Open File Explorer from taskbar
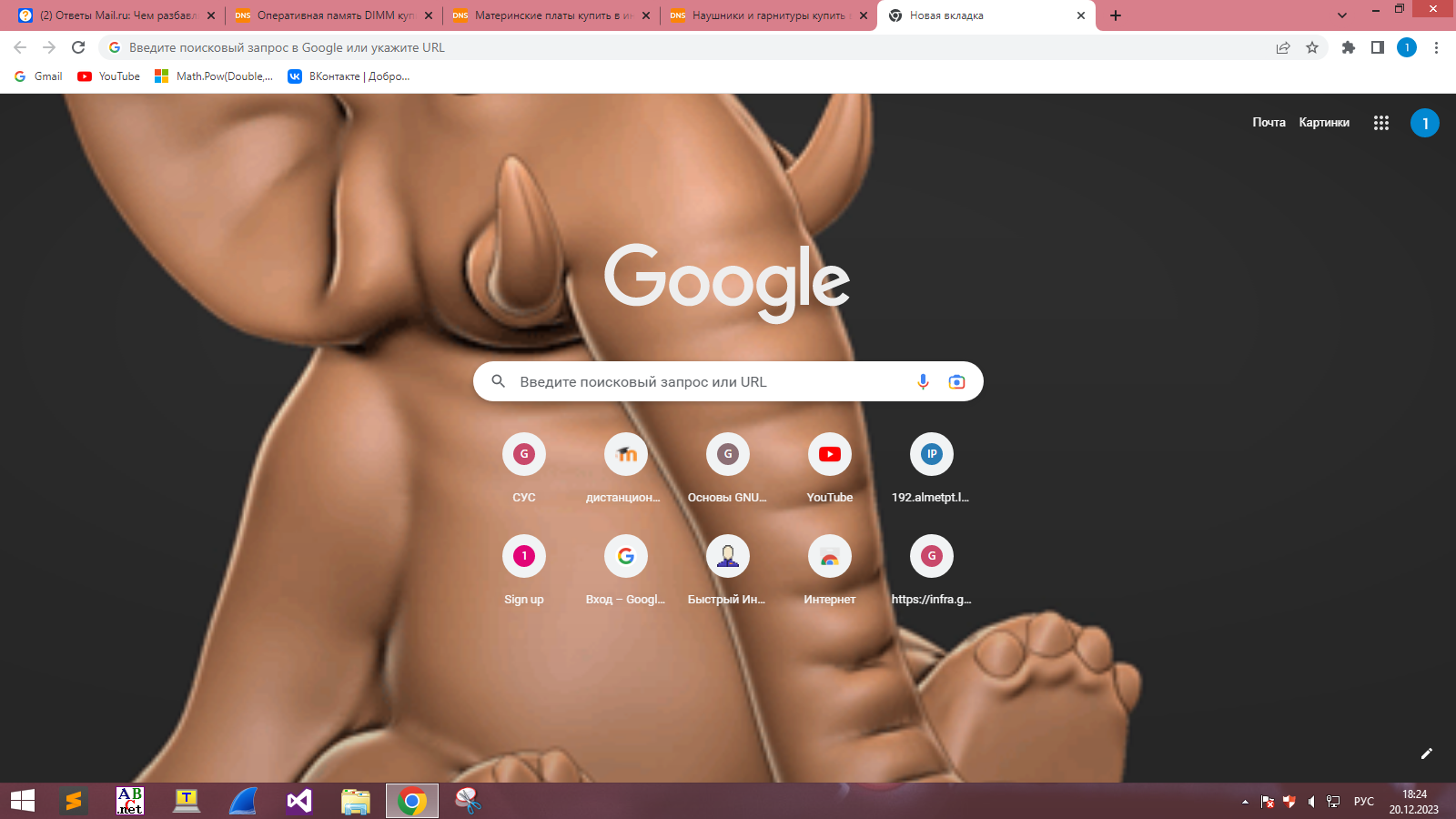This screenshot has width=1456, height=819. click(356, 801)
